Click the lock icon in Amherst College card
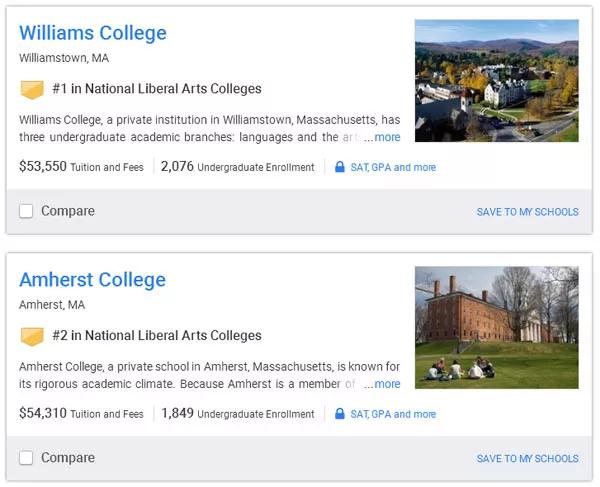 point(340,414)
